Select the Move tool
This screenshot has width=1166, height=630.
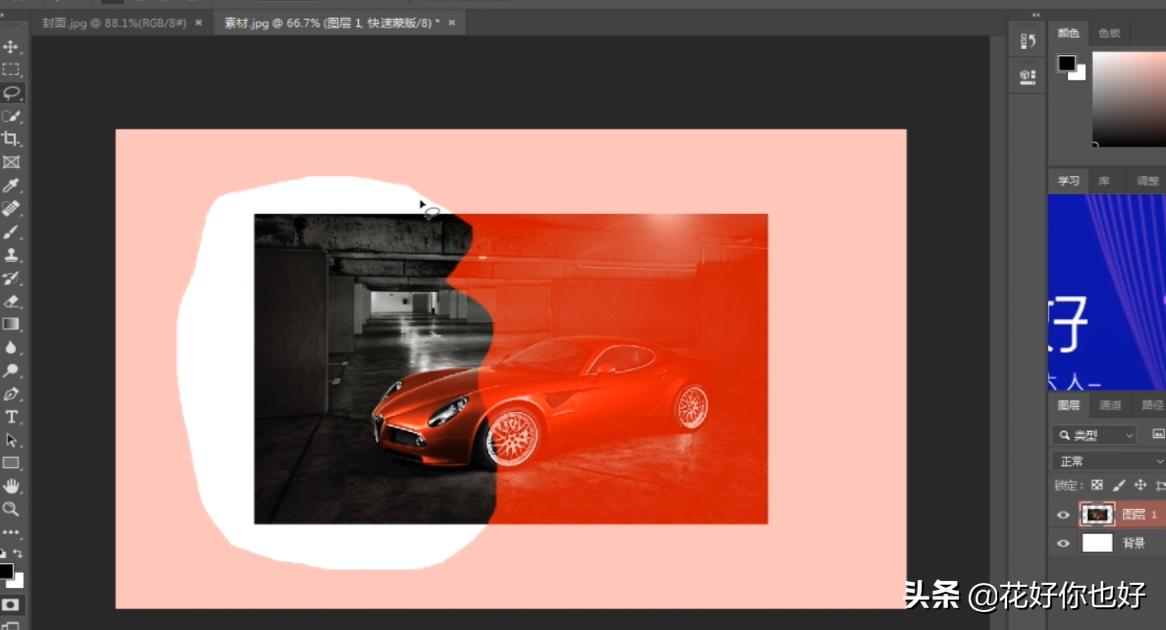[10, 47]
